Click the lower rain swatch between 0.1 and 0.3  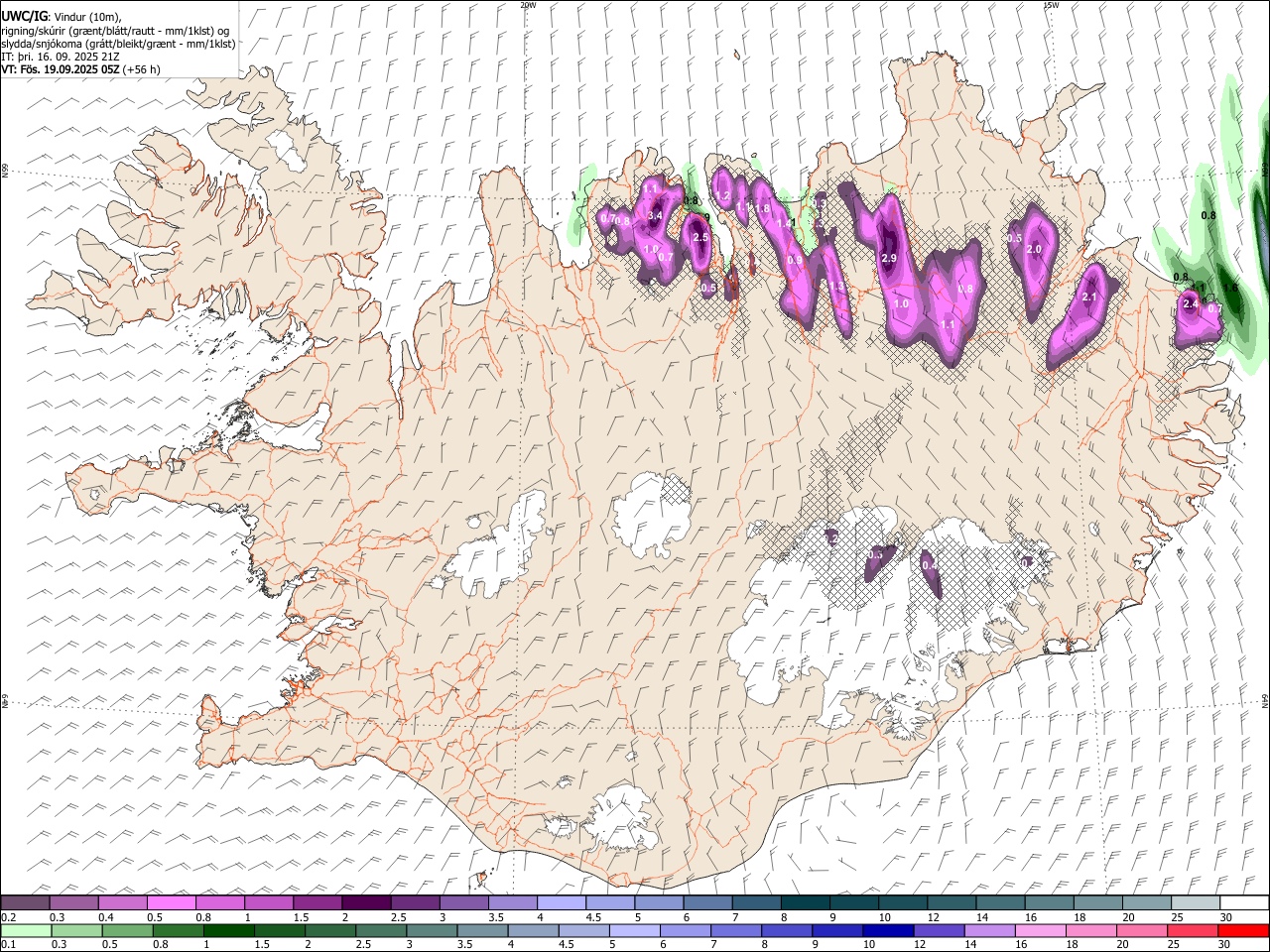[x=26, y=931]
